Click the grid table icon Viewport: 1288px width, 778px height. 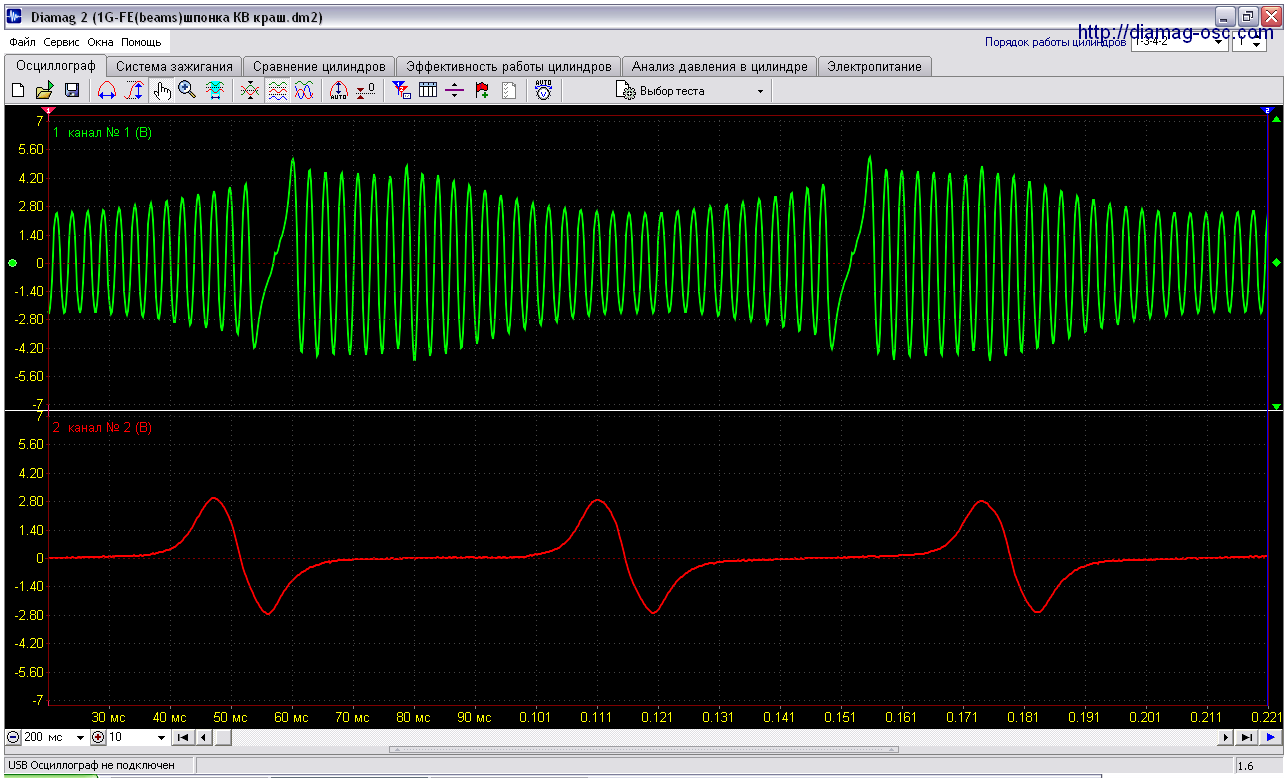point(428,91)
